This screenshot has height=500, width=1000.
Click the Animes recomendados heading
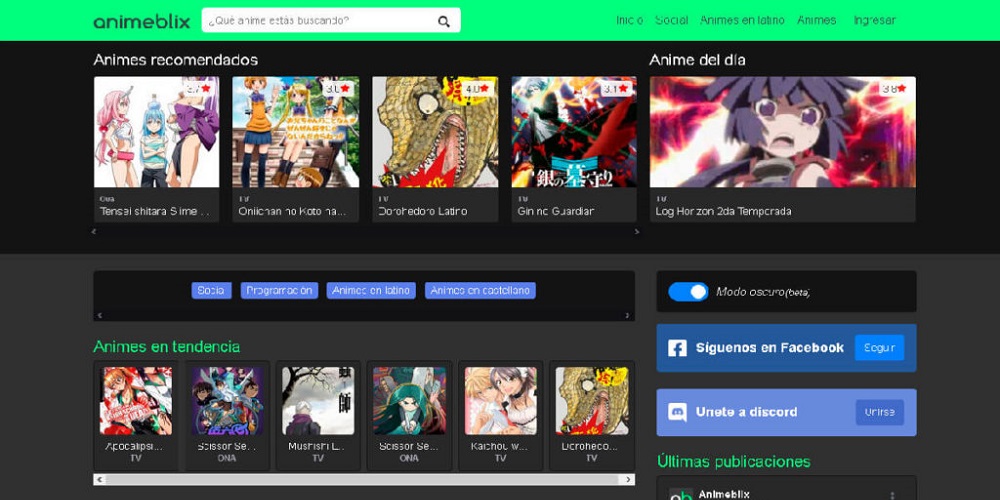[x=175, y=60]
